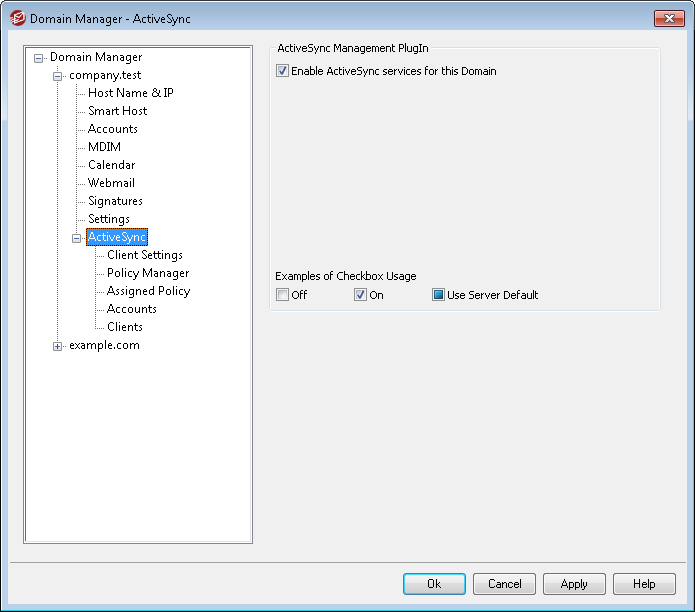Open Signatures under company.test
This screenshot has width=695, height=612.
(115, 201)
